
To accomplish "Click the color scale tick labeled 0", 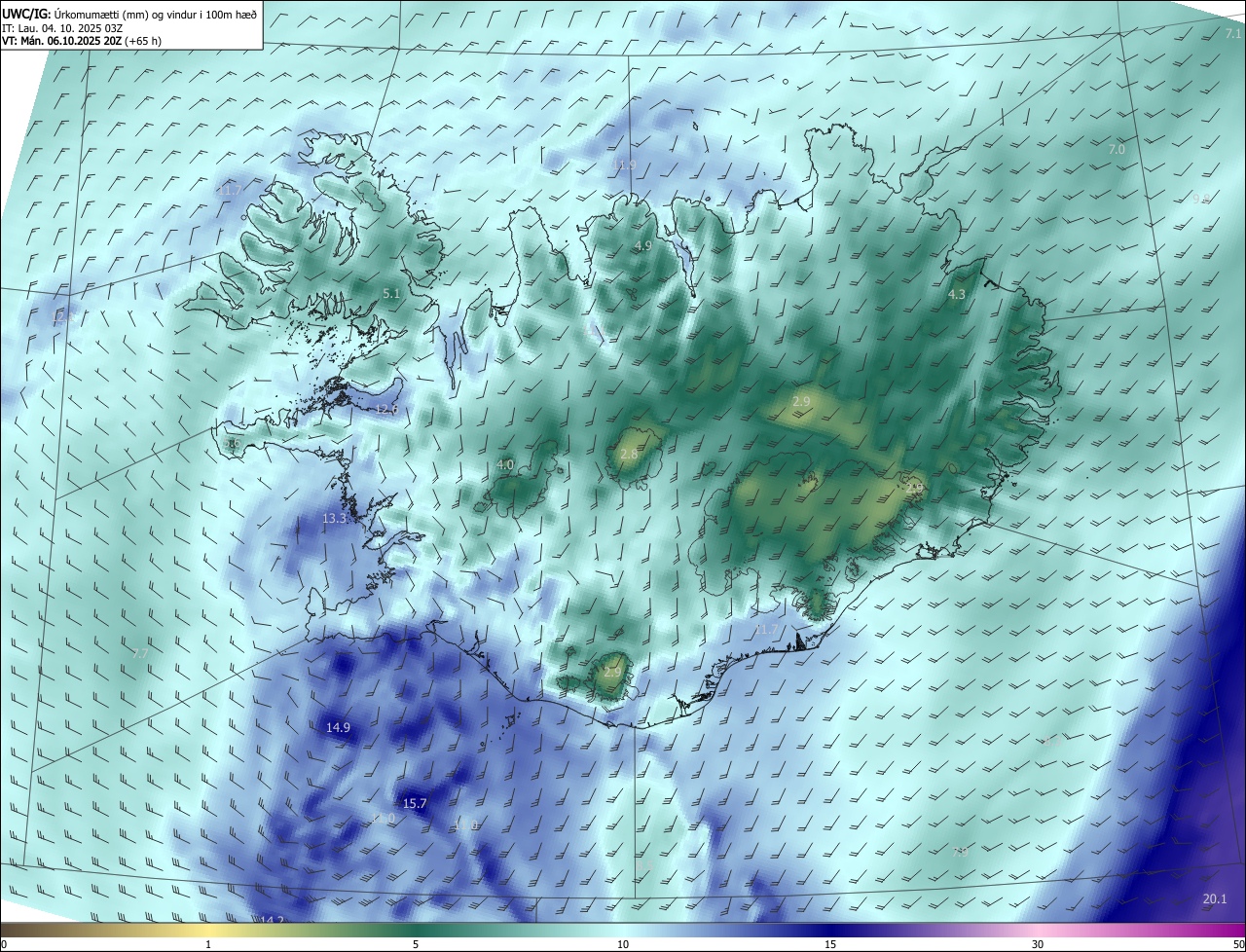I will [x=4, y=944].
